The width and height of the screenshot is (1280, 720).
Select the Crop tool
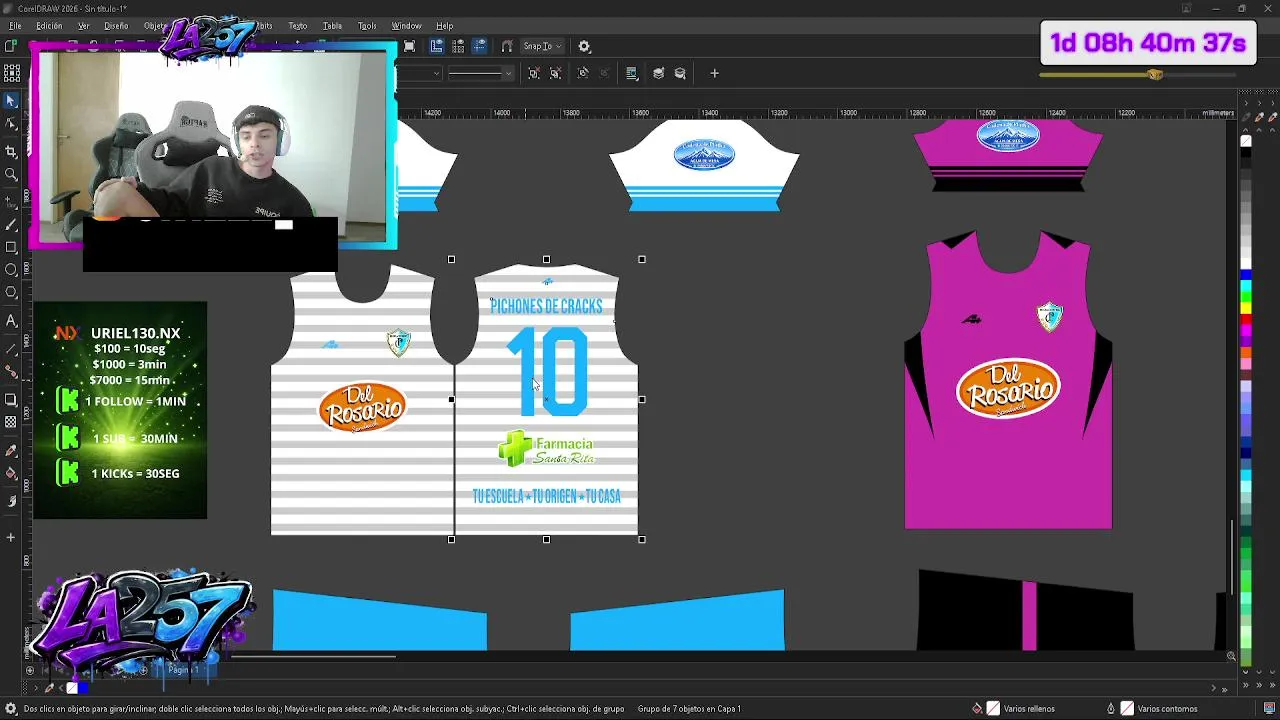coord(11,151)
